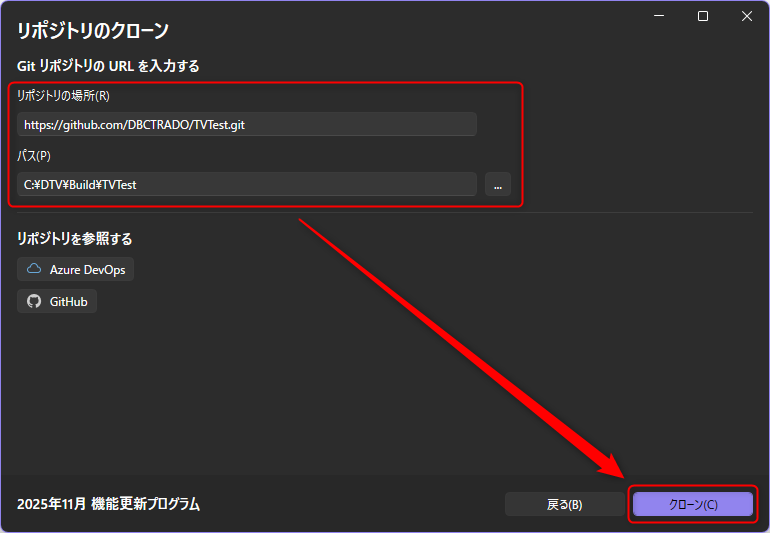Click the 2025年11月 機能更新プログラム text
Image resolution: width=770 pixels, height=533 pixels.
pos(108,504)
